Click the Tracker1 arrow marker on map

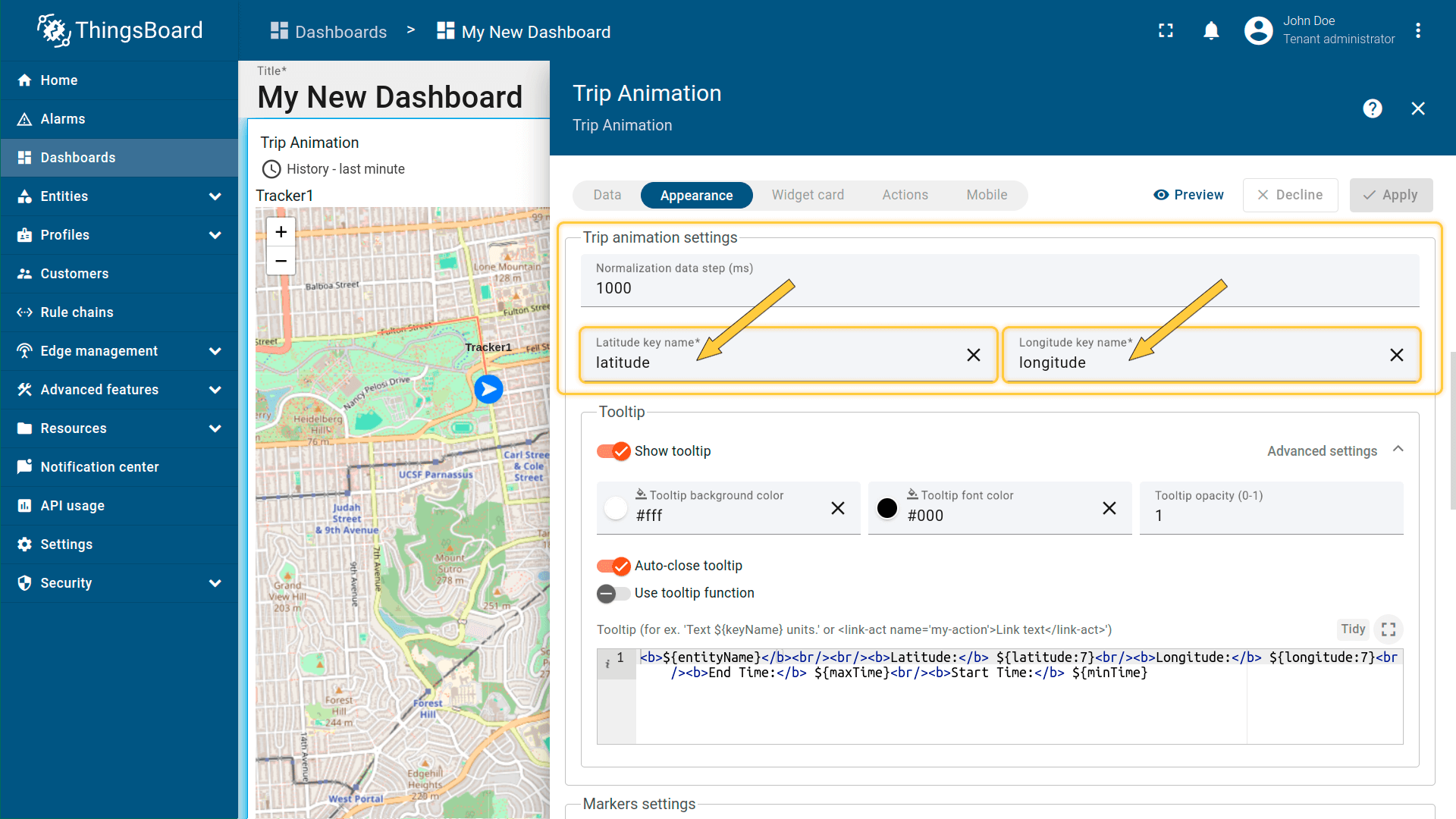tap(488, 389)
